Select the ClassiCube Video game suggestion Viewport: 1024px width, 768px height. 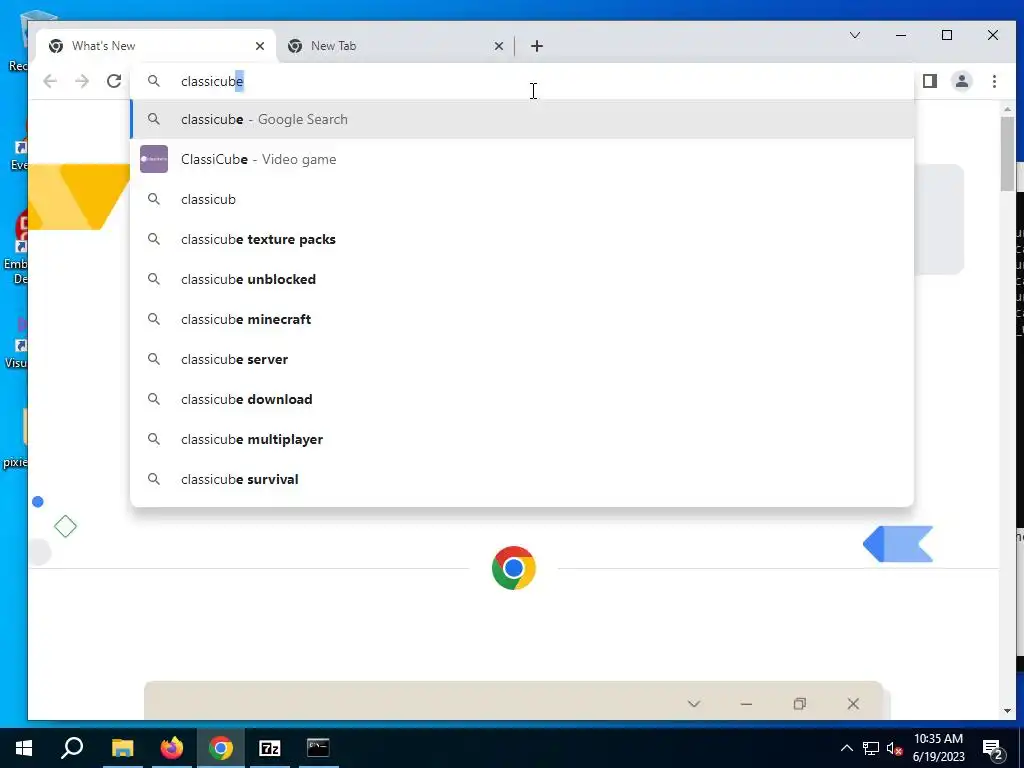(x=522, y=159)
